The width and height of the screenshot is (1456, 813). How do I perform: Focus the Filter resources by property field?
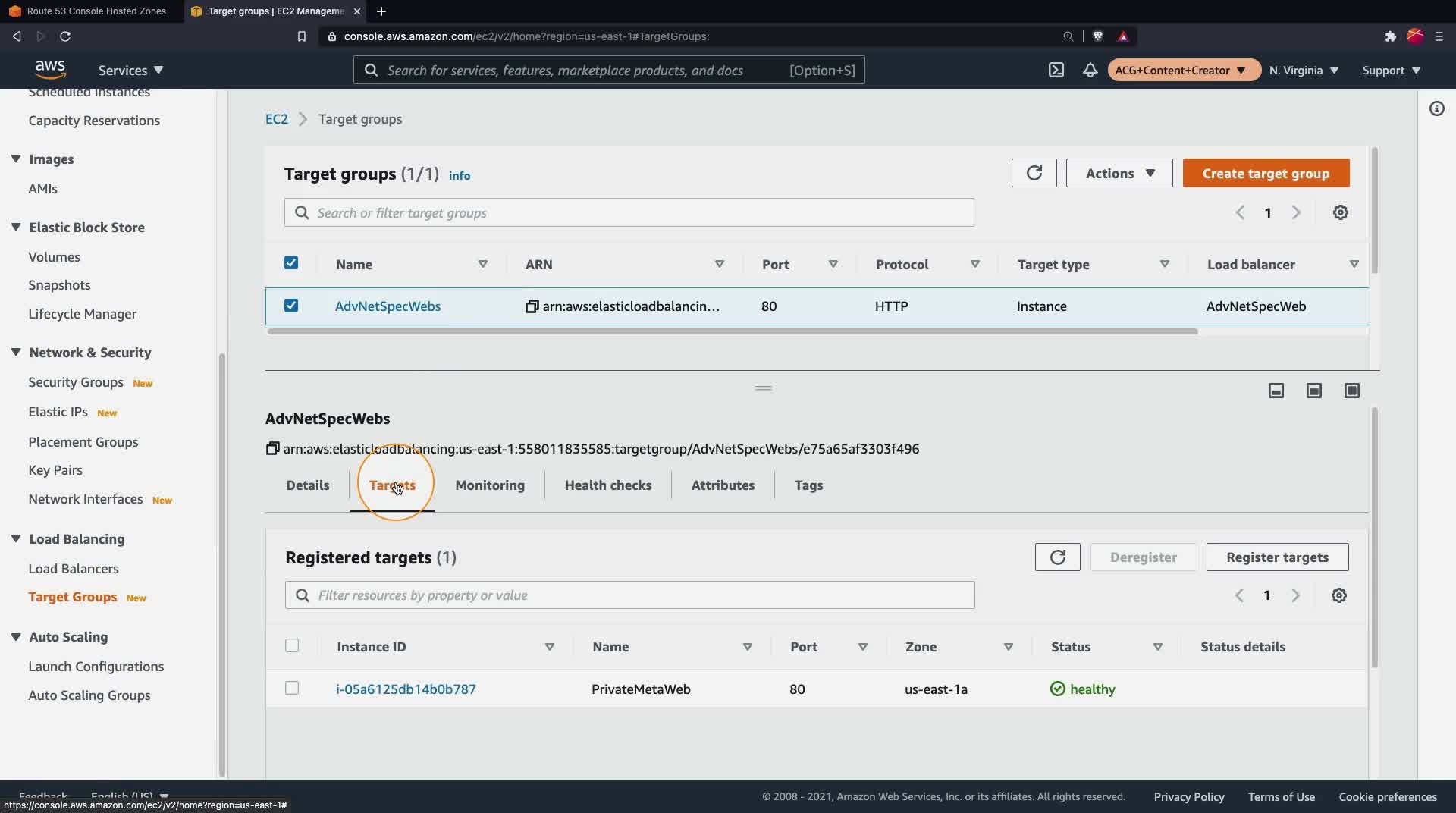click(629, 595)
